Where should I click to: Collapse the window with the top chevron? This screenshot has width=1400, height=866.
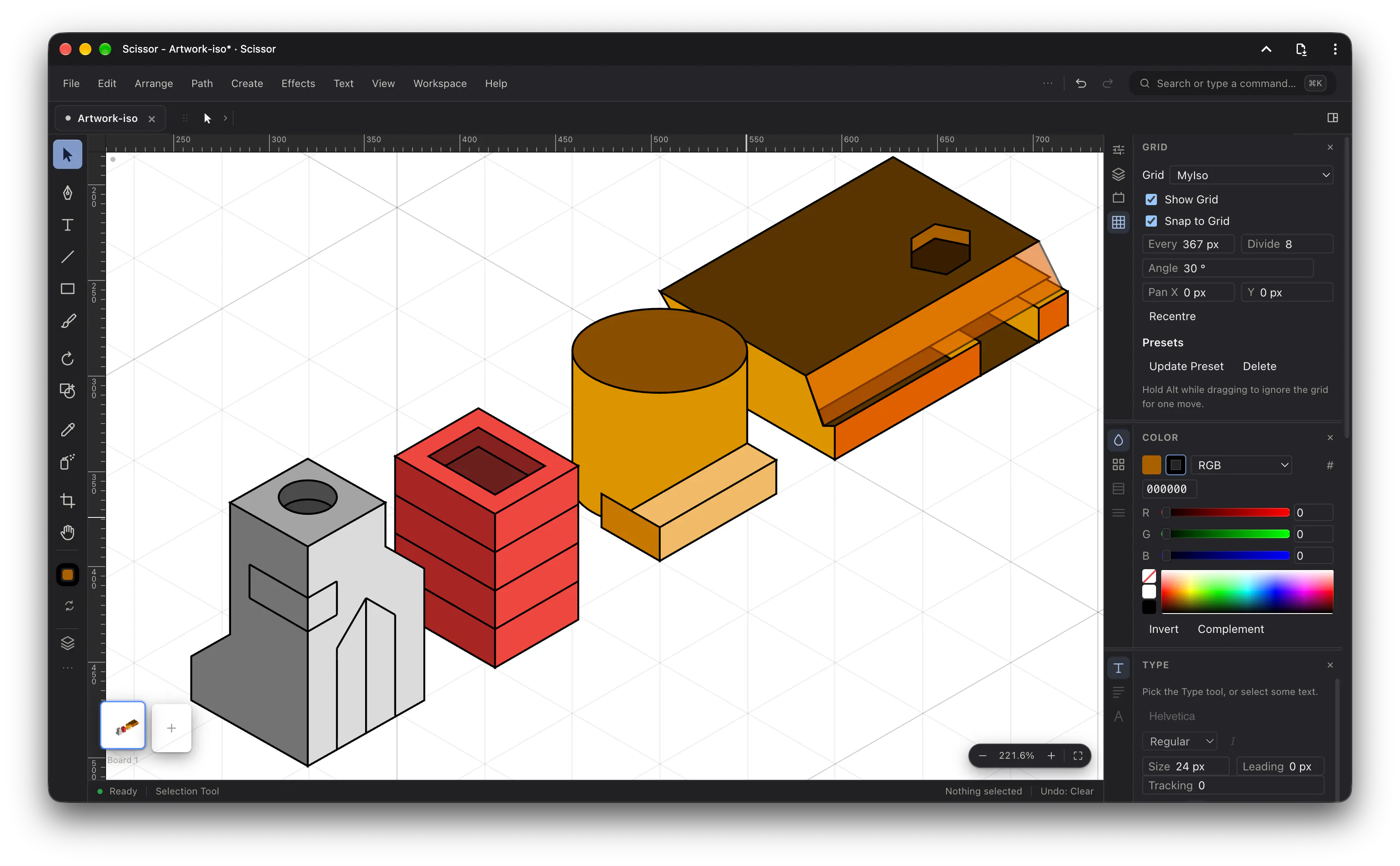(x=1266, y=49)
